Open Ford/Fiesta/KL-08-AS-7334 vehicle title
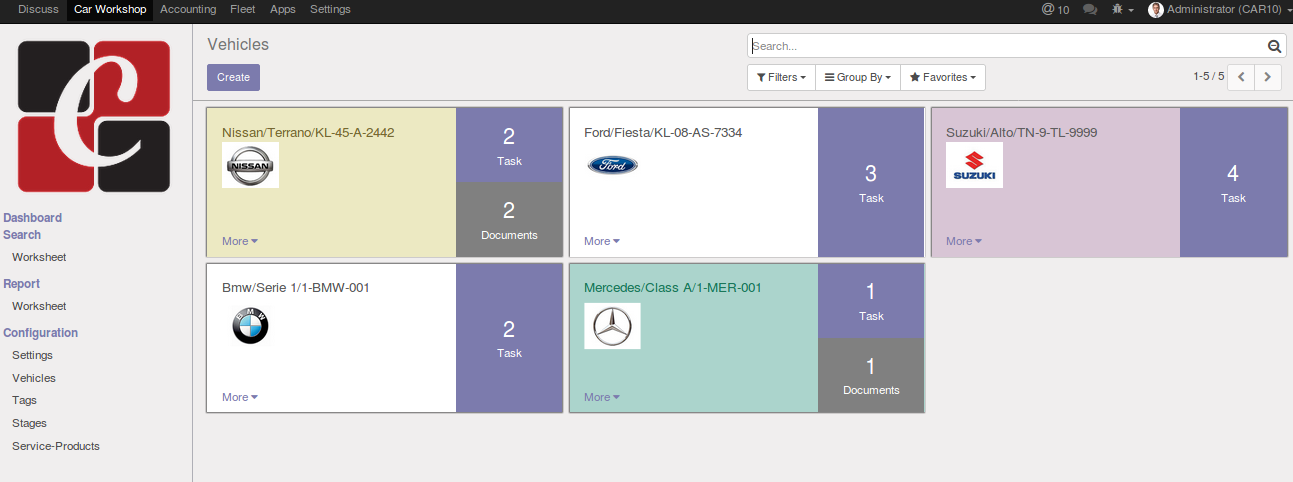Viewport: 1293px width, 482px height. point(663,132)
